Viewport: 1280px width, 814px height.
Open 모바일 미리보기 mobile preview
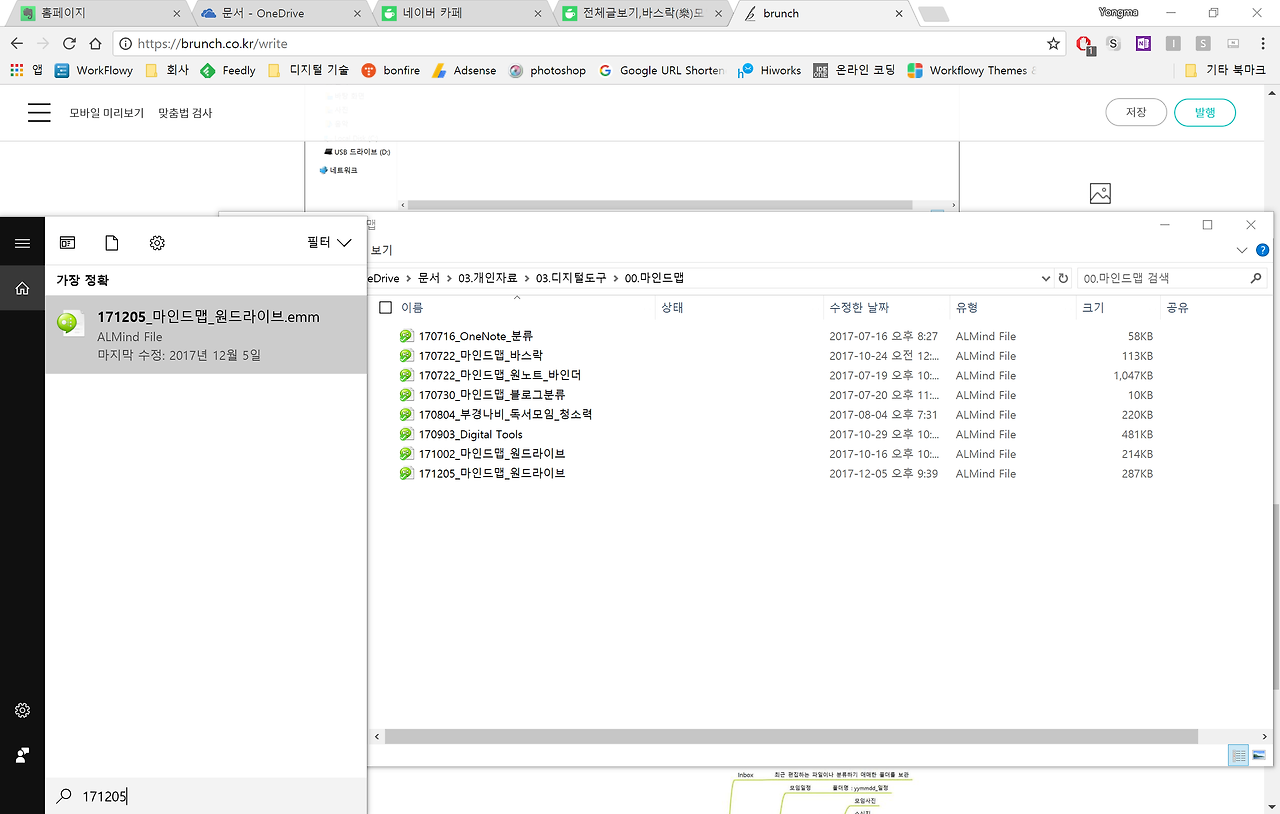coord(106,113)
